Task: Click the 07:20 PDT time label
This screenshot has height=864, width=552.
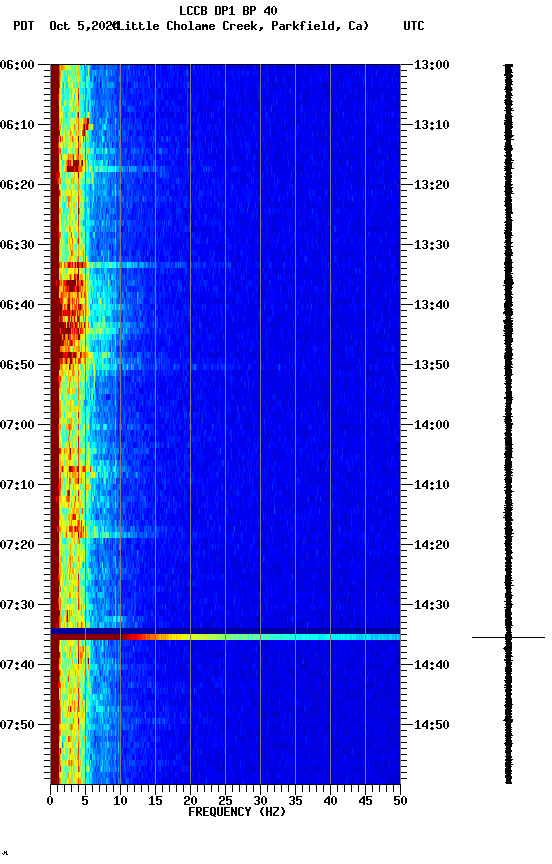Action: point(17,545)
